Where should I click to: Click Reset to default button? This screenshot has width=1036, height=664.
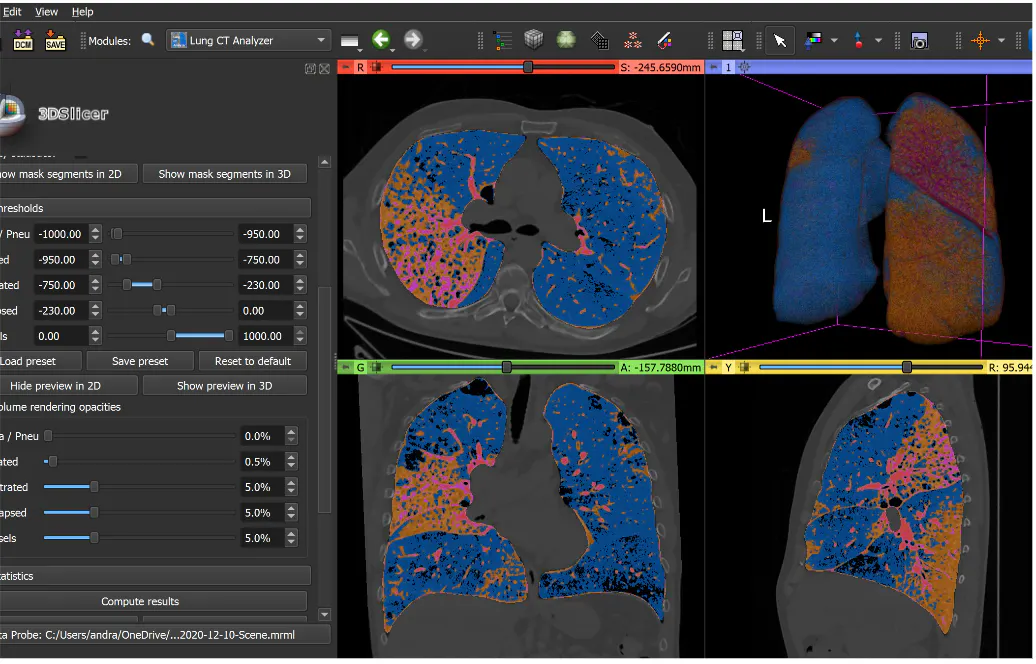pyautogui.click(x=252, y=361)
